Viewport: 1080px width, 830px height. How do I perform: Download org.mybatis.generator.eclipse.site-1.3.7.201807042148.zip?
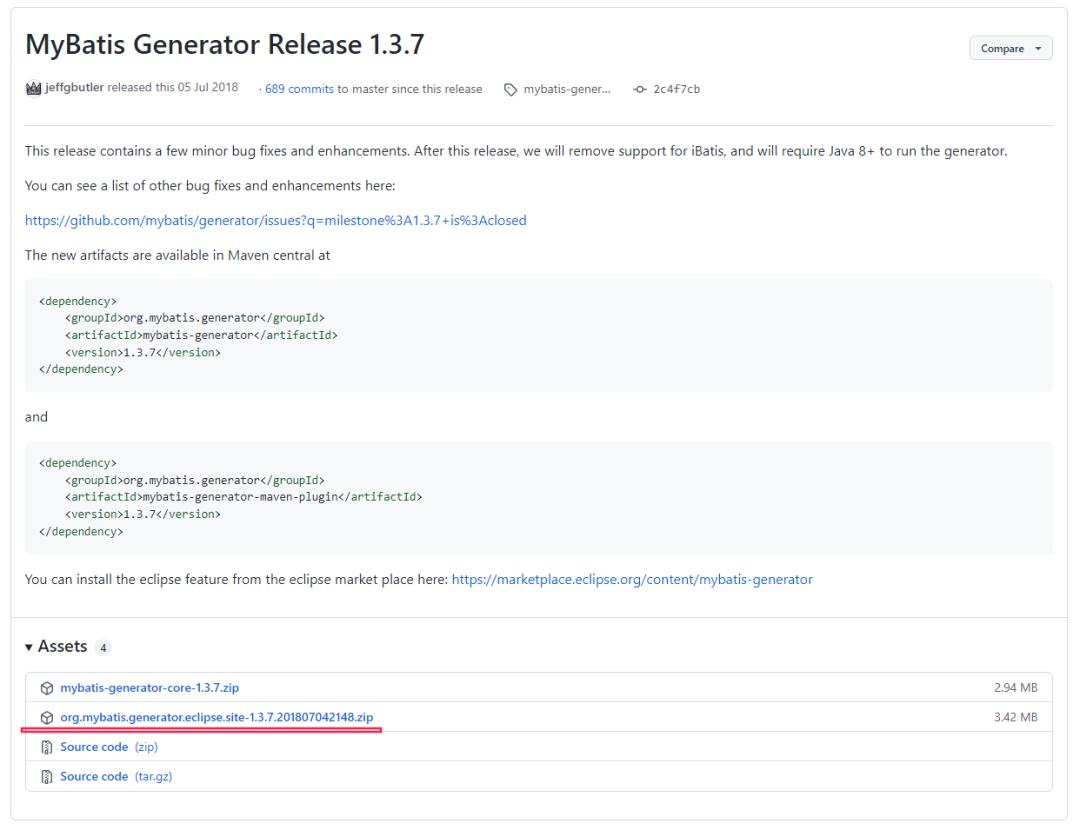point(217,717)
